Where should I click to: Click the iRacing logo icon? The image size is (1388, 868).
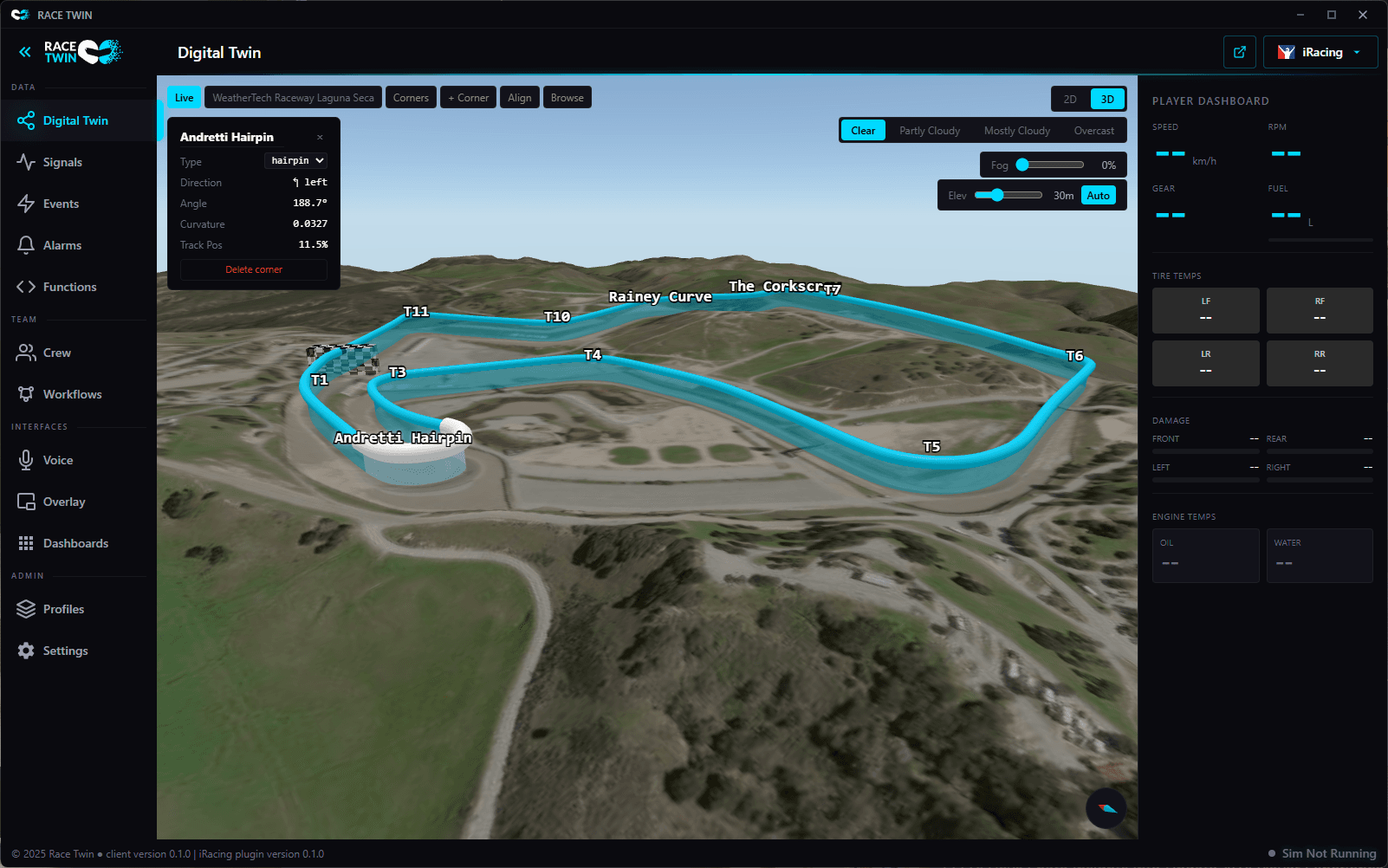click(1287, 52)
